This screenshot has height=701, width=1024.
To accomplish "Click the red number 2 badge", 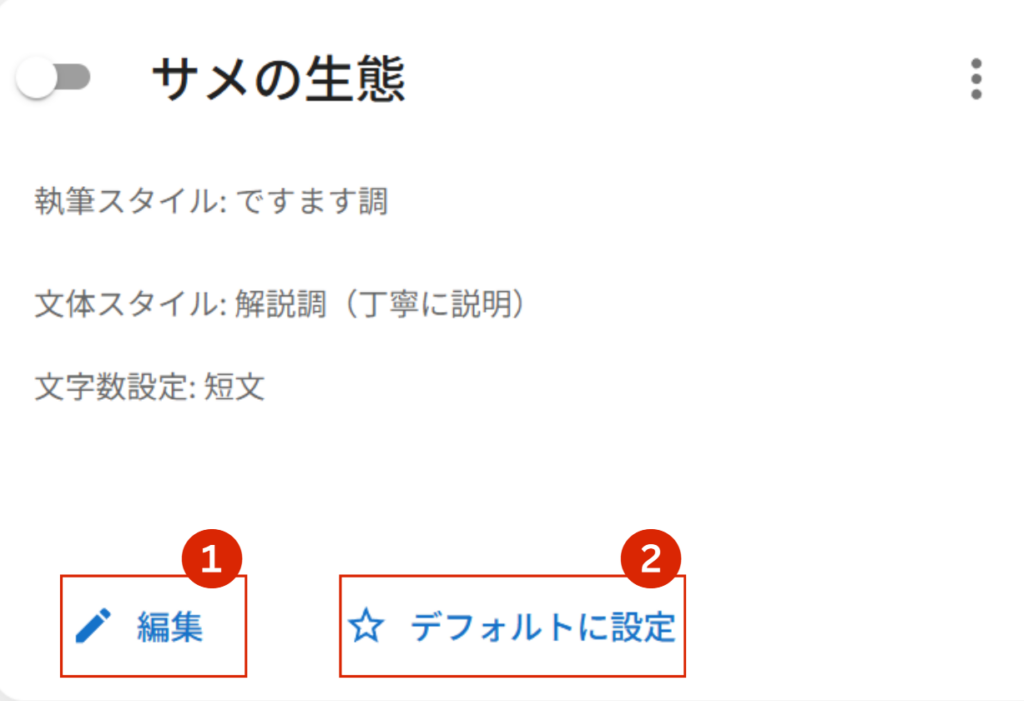I will [x=650, y=559].
